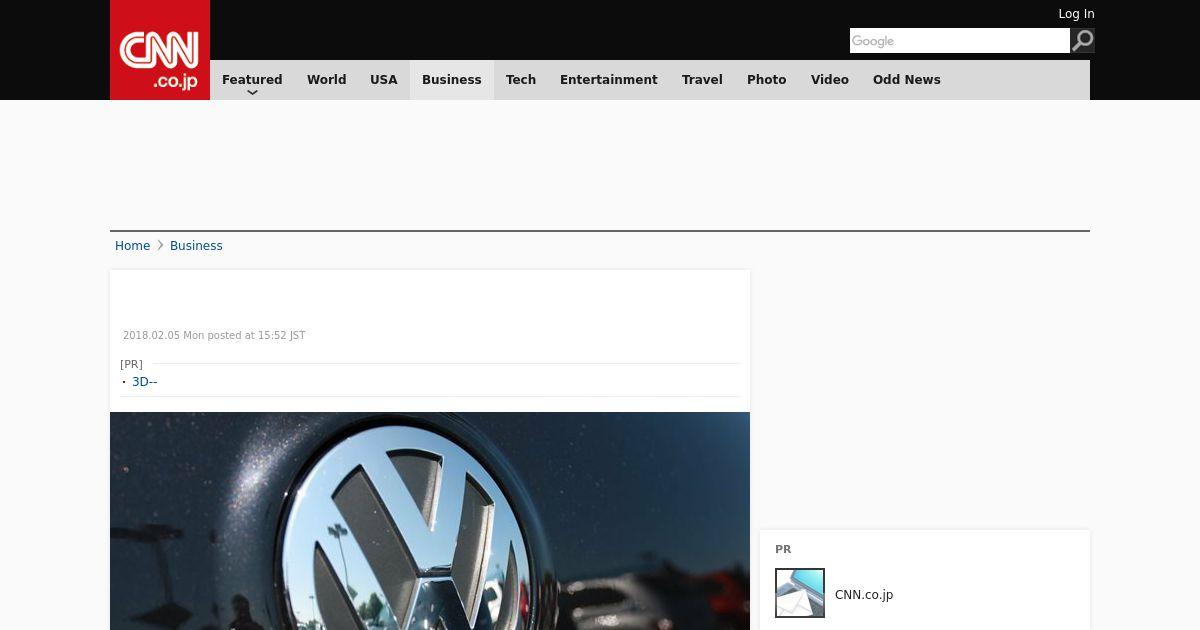Open the Photo section
Viewport: 1200px width, 630px height.
click(767, 80)
